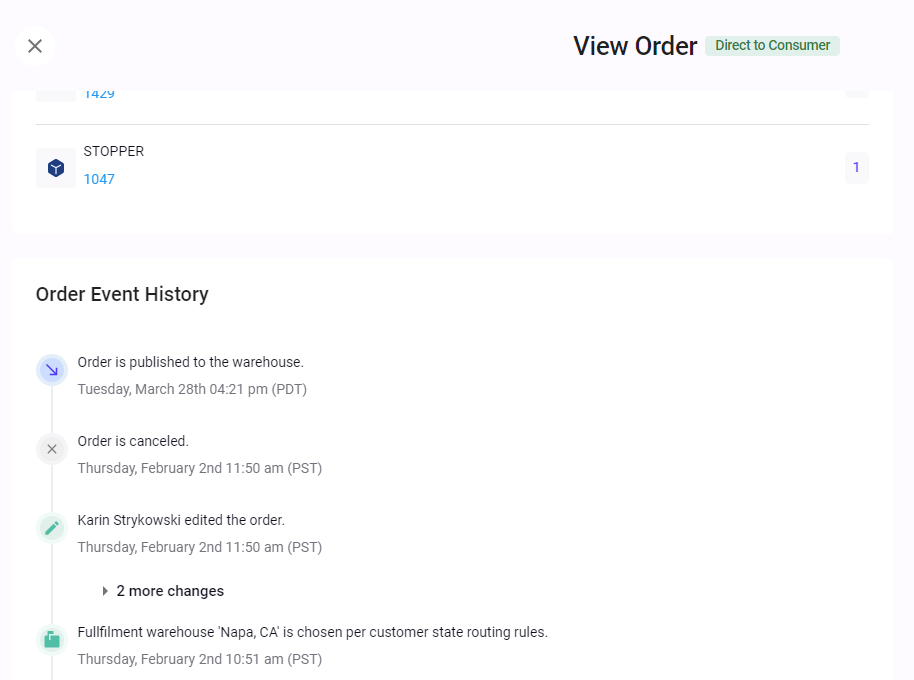Select the 'Order is canceled' event text
Viewport: 914px width, 680px height.
pyautogui.click(x=133, y=441)
